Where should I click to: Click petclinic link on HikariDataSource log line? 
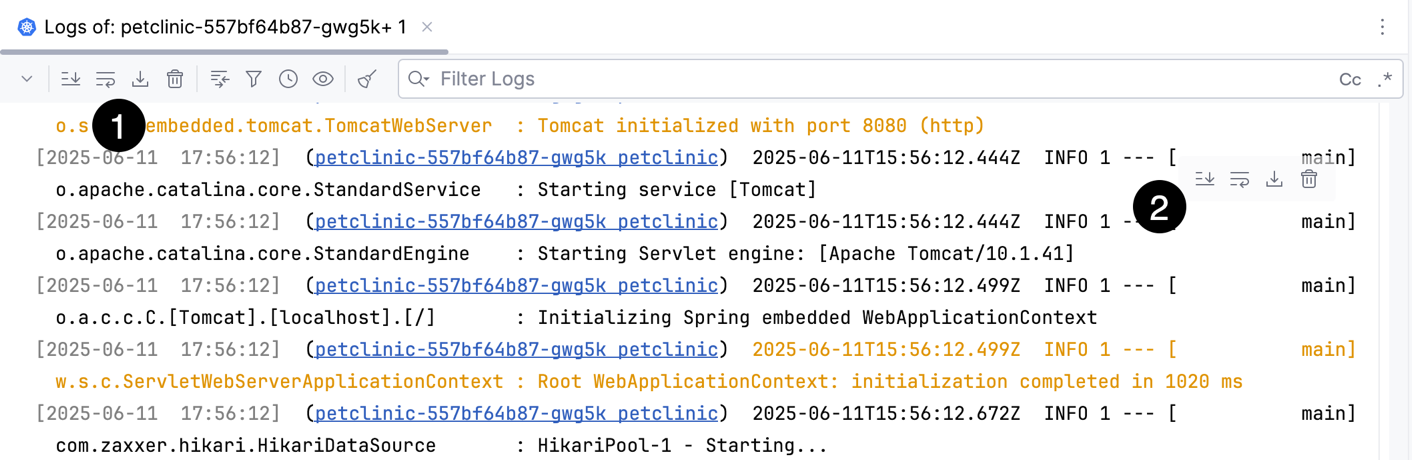tap(516, 414)
